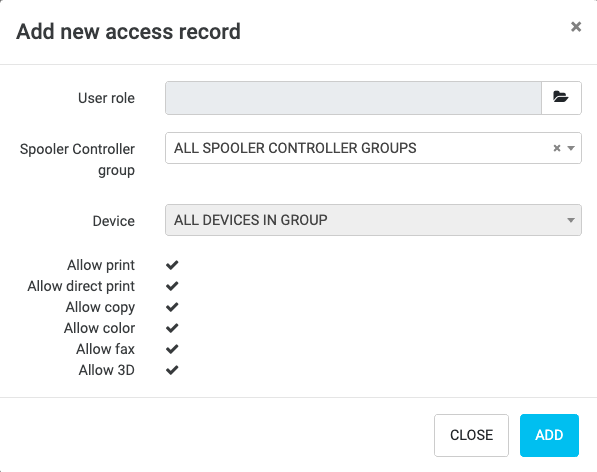
Task: Disable the Allow fax checkmark
Action: pos(172,349)
